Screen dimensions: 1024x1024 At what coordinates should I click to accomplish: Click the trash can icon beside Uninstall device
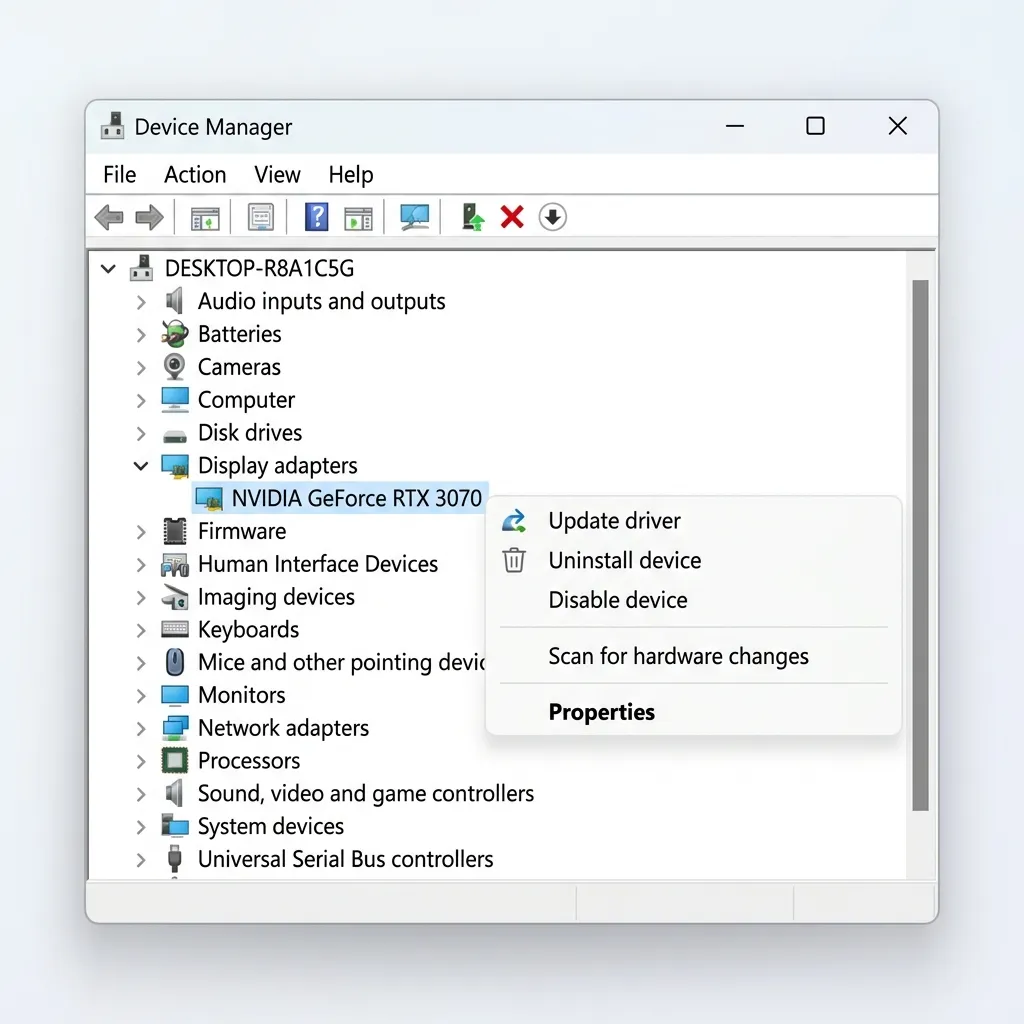point(514,560)
